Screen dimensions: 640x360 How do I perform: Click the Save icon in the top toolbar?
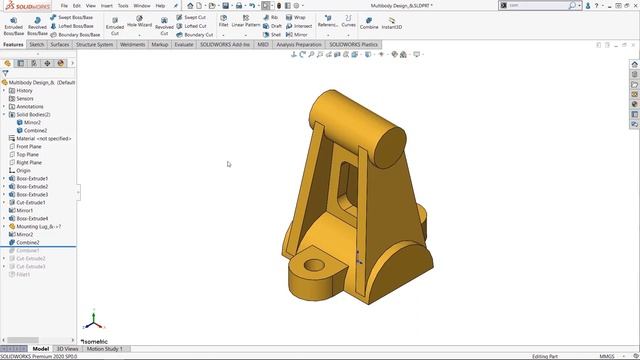click(225, 6)
